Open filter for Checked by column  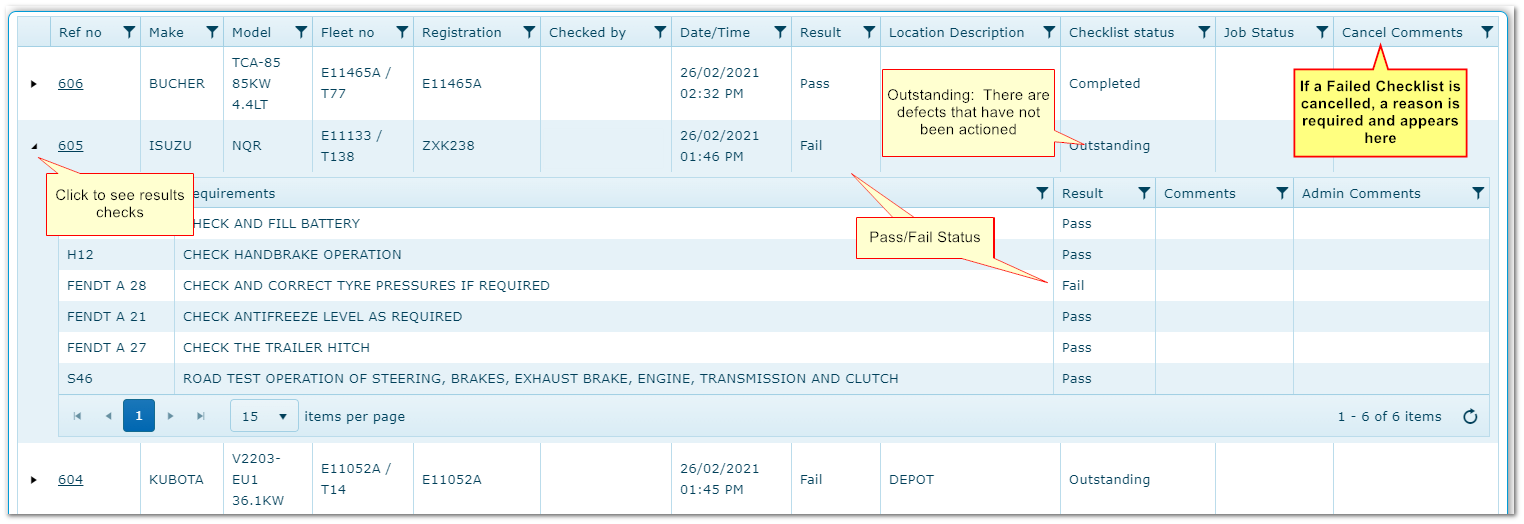point(660,33)
